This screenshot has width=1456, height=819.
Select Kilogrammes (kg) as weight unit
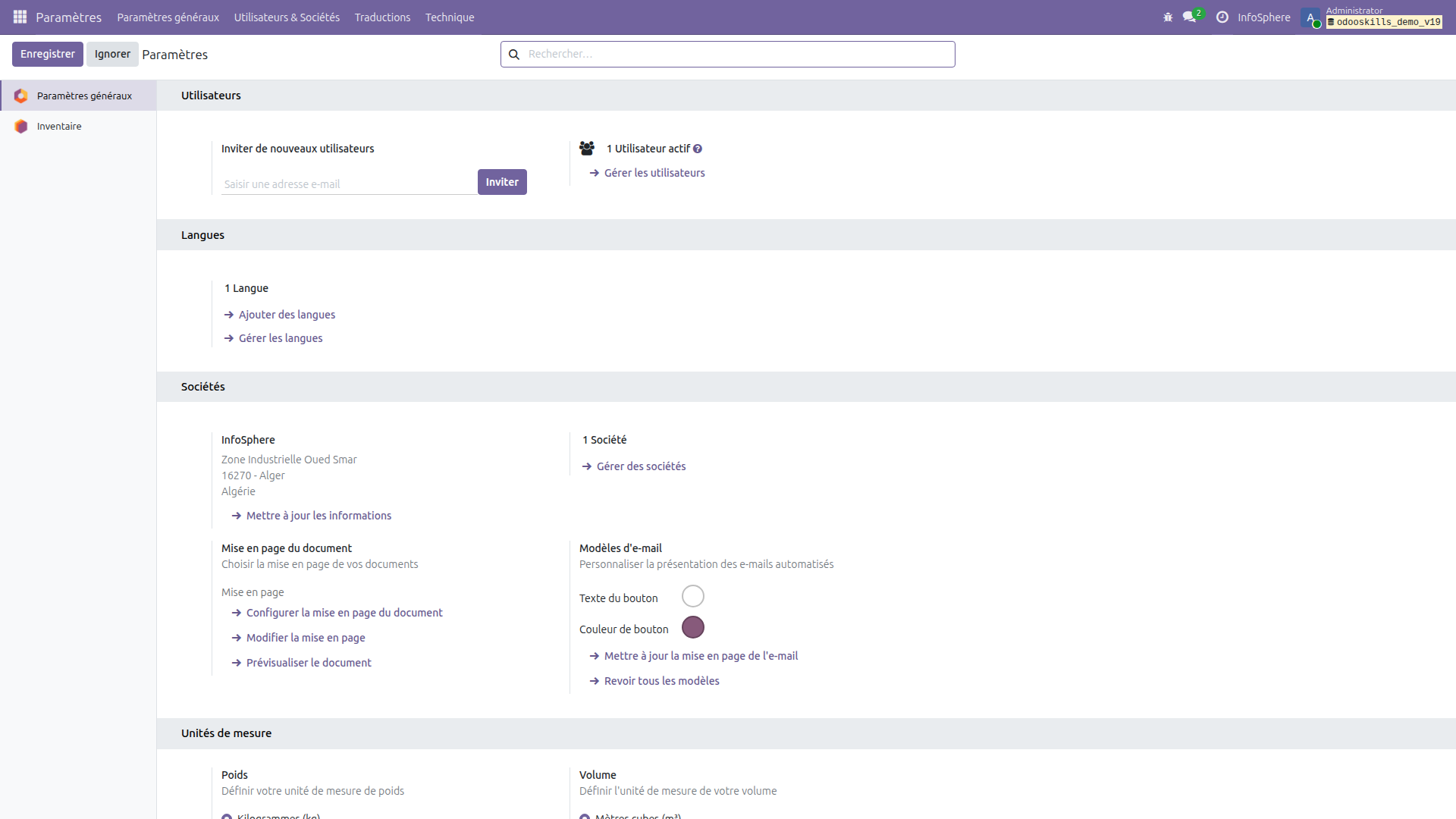pos(227,816)
